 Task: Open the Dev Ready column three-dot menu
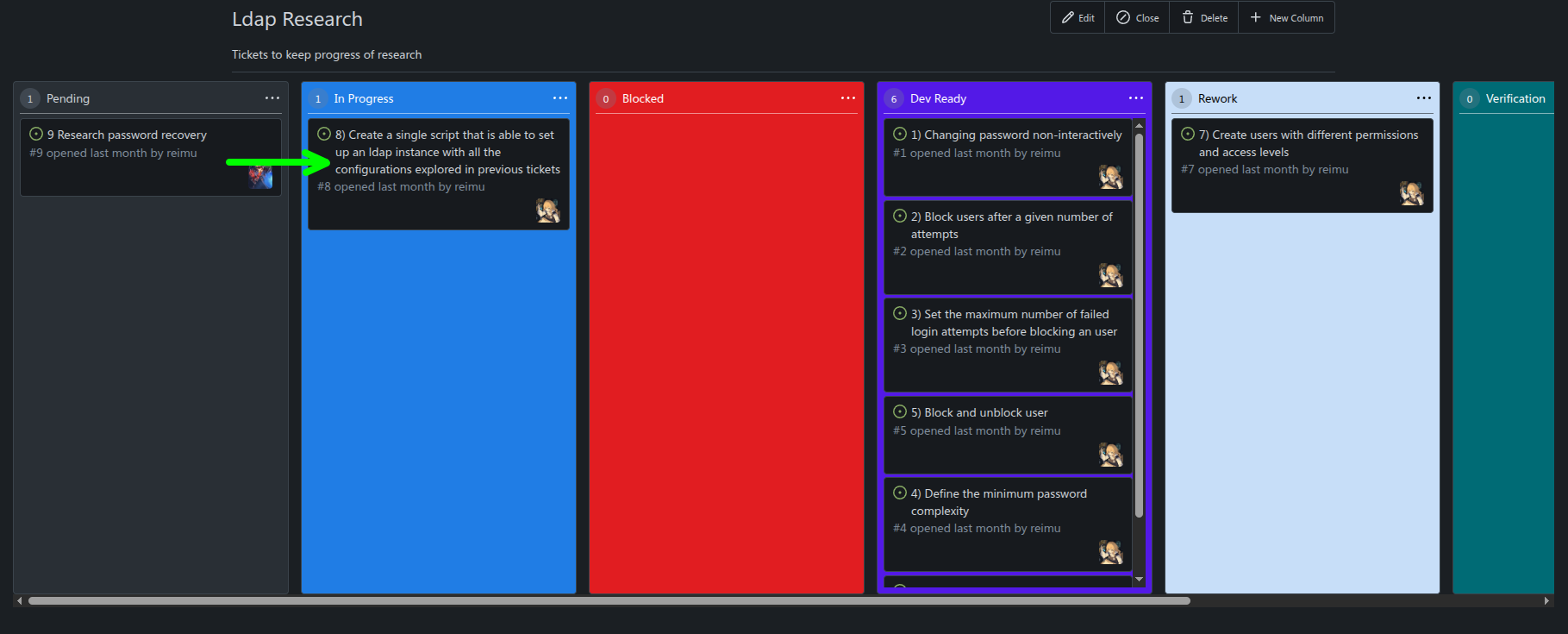pyautogui.click(x=1136, y=98)
